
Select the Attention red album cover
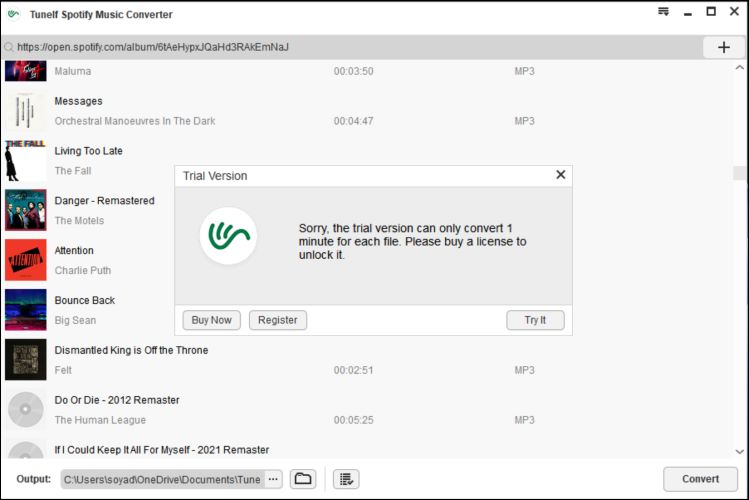click(x=26, y=260)
